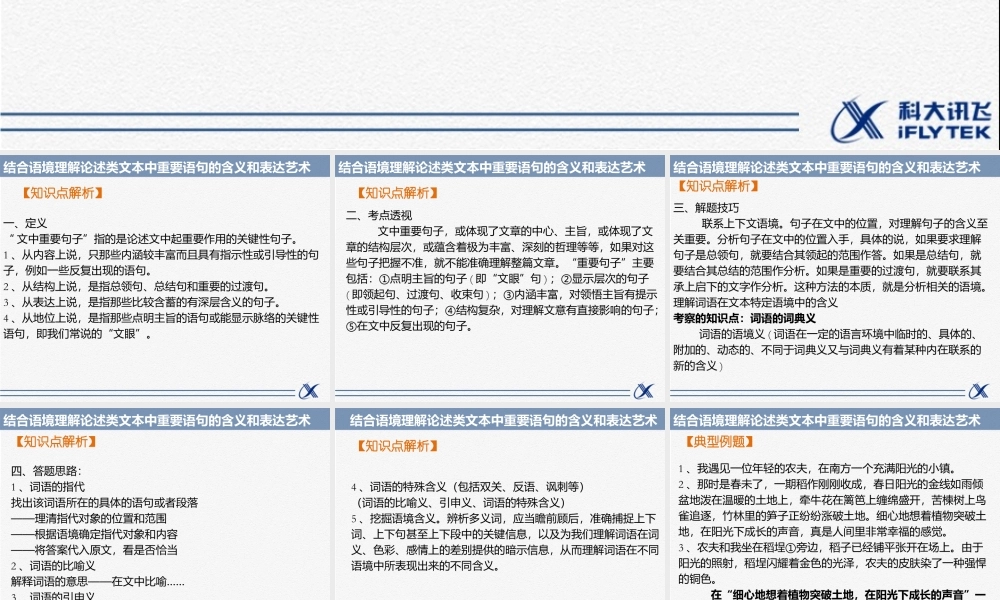Click the line ——根据语境确定指代对象和内容
Image resolution: width=1000 pixels, height=600 pixels.
tap(94, 534)
